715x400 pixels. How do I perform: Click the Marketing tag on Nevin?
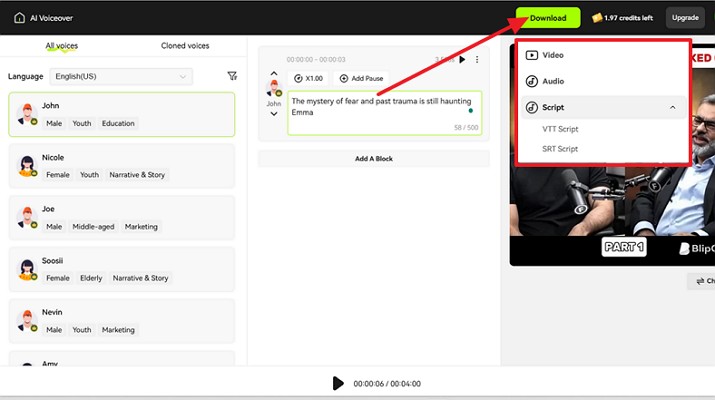[x=118, y=330]
